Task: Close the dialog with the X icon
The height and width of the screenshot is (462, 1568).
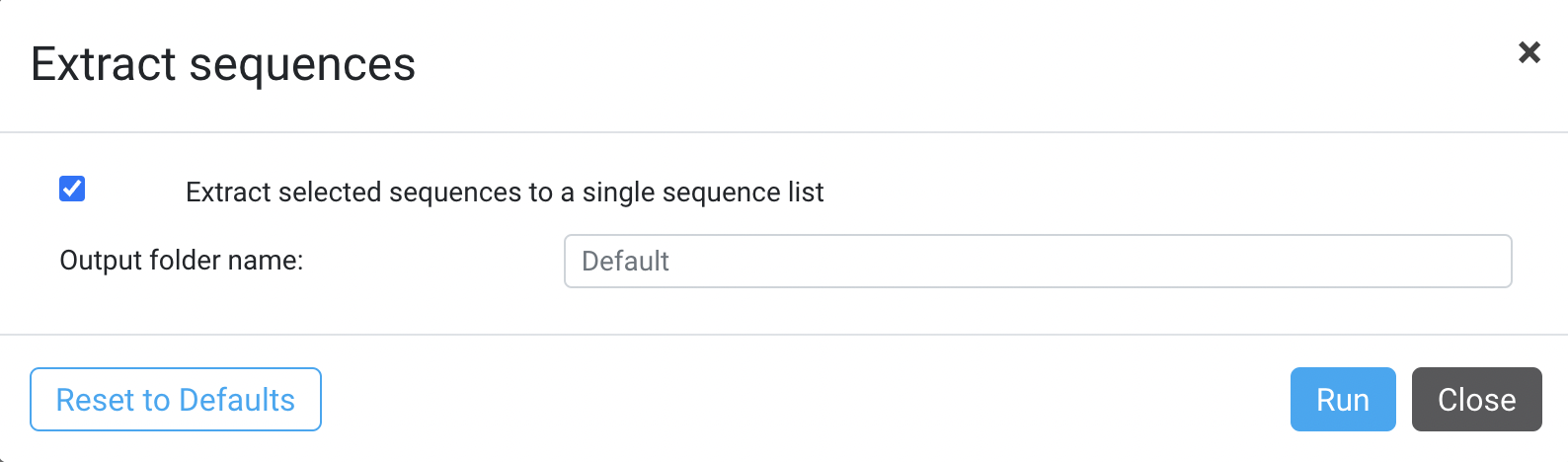Action: coord(1529,52)
